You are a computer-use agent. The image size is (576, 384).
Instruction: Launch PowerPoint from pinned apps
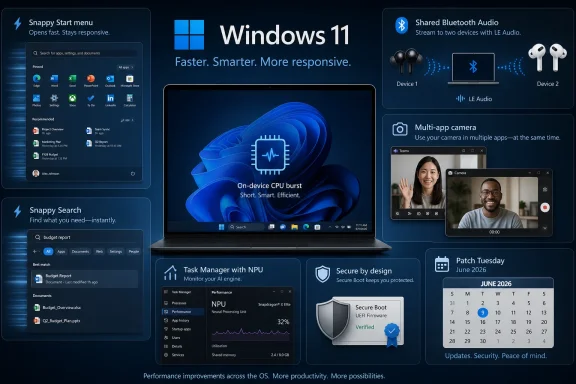pos(91,79)
